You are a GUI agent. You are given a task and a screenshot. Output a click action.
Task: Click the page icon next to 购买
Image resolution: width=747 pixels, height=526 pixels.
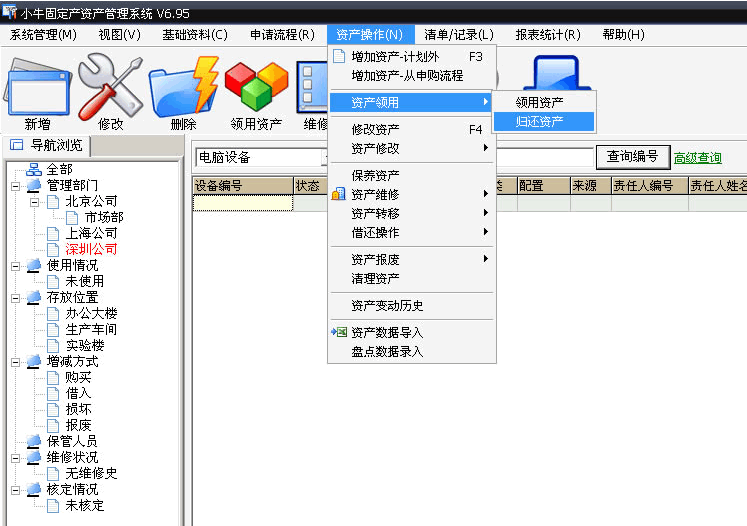(53, 377)
